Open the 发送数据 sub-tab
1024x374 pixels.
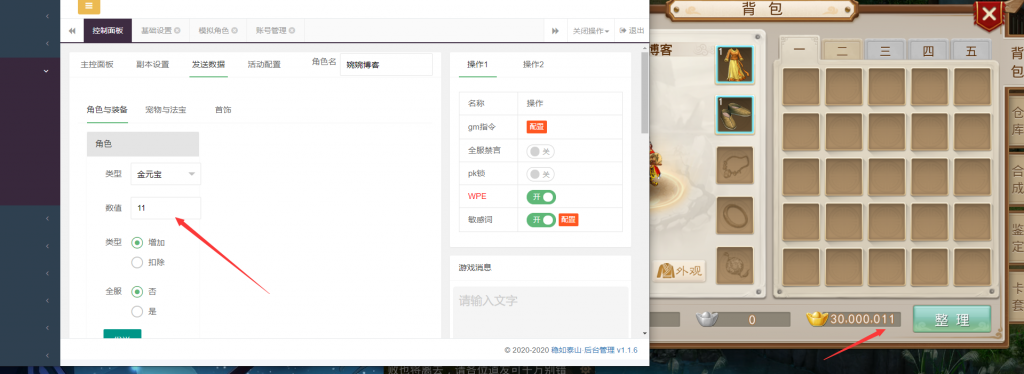tap(208, 65)
